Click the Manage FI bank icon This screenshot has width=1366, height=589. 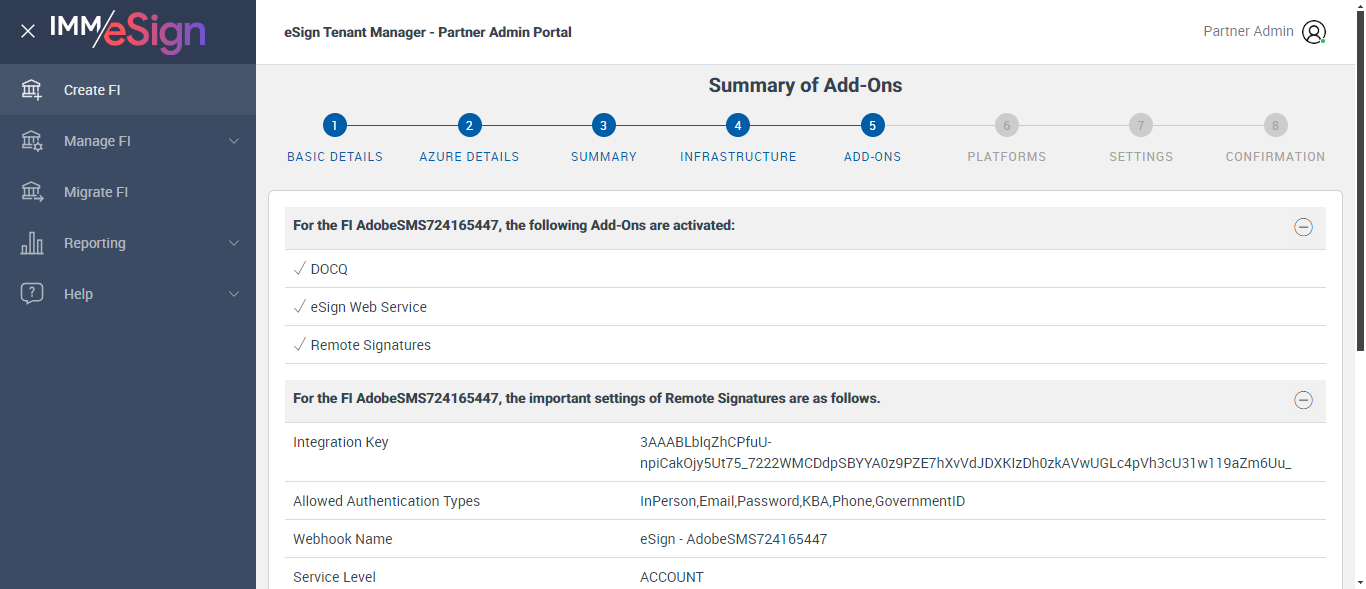[32, 141]
